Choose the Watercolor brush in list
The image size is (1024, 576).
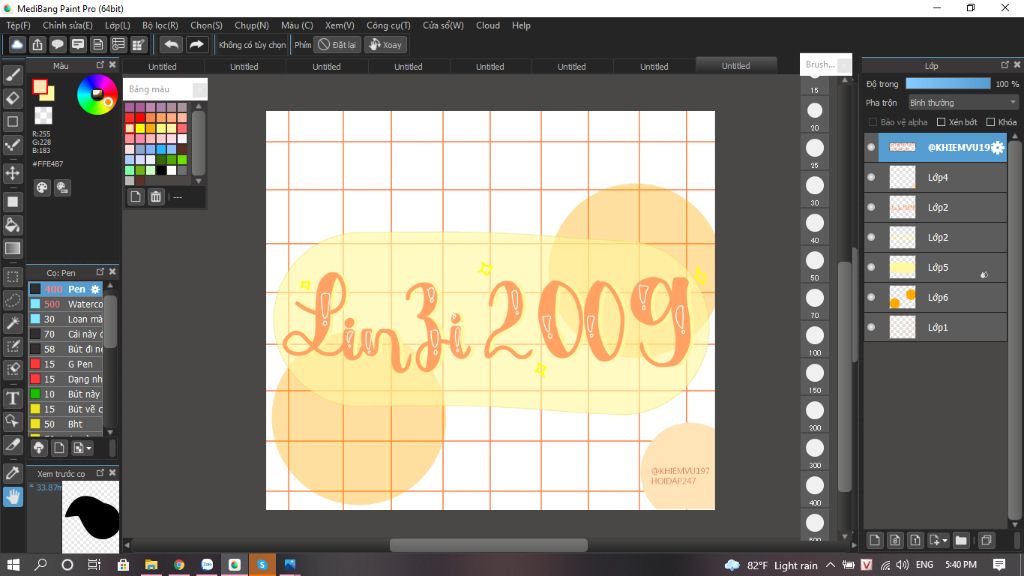[65, 304]
